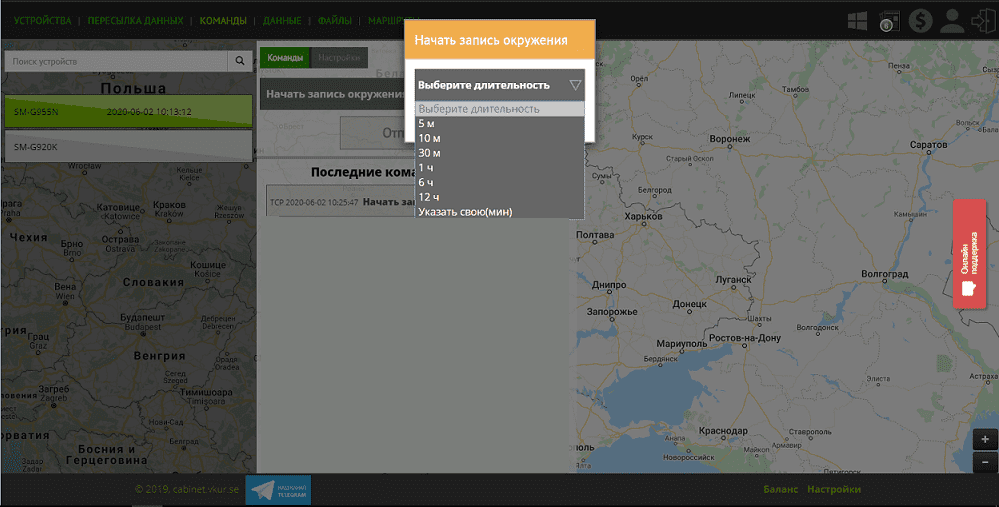
Task: Select the 1 ч duration option
Action: pyautogui.click(x=427, y=168)
